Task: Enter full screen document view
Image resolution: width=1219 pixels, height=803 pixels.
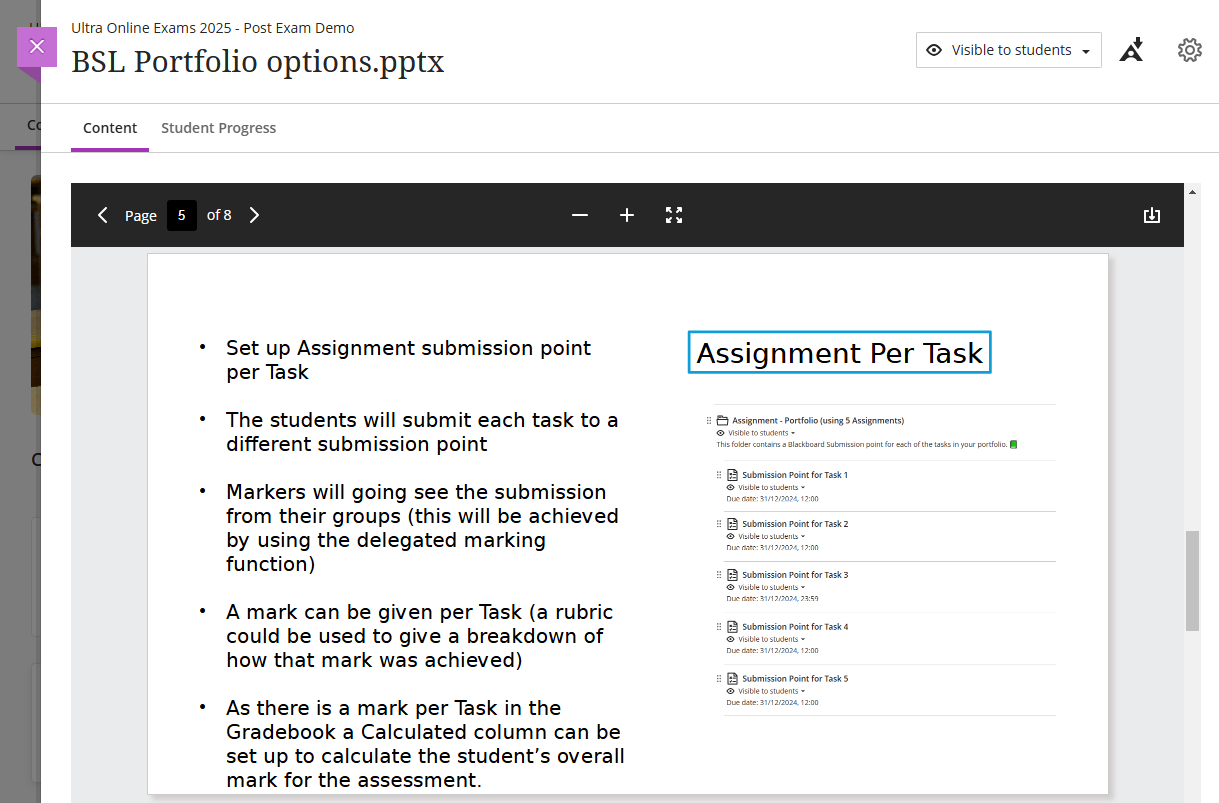Action: (x=674, y=215)
